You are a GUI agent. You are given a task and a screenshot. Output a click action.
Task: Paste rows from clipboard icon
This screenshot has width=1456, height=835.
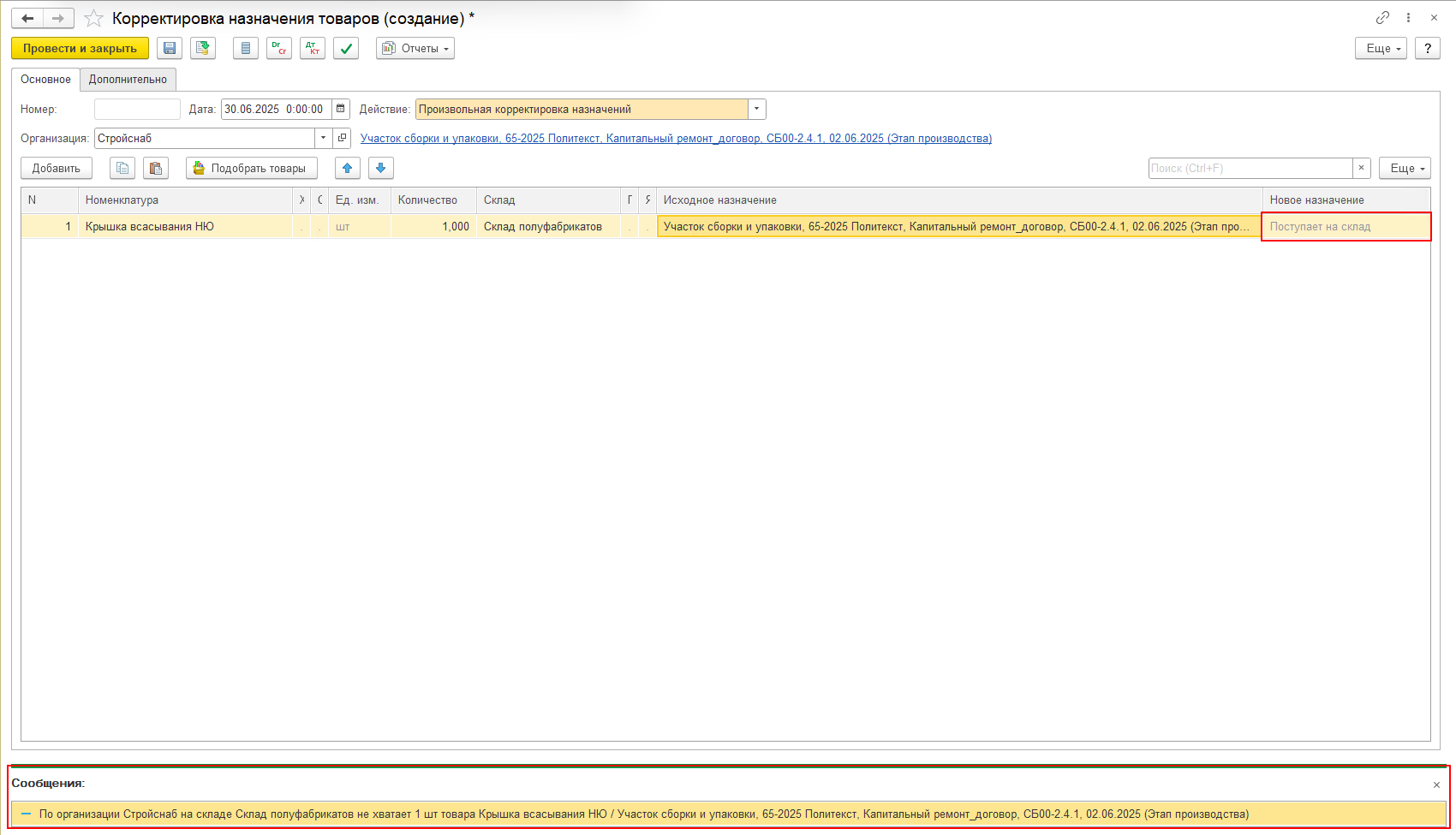click(156, 168)
